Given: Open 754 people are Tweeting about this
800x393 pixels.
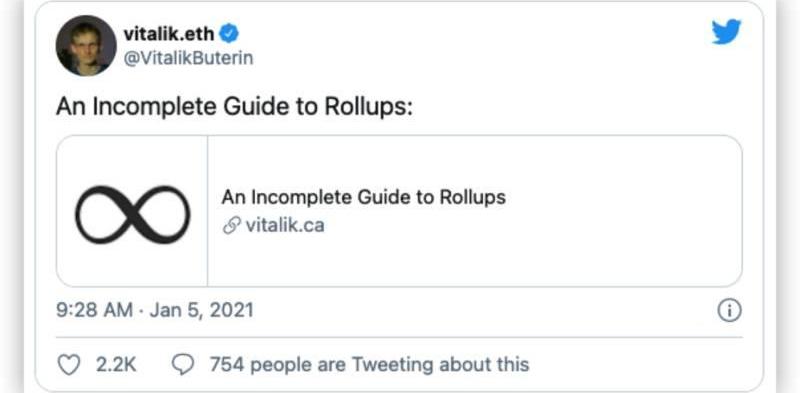Looking at the screenshot, I should [369, 364].
